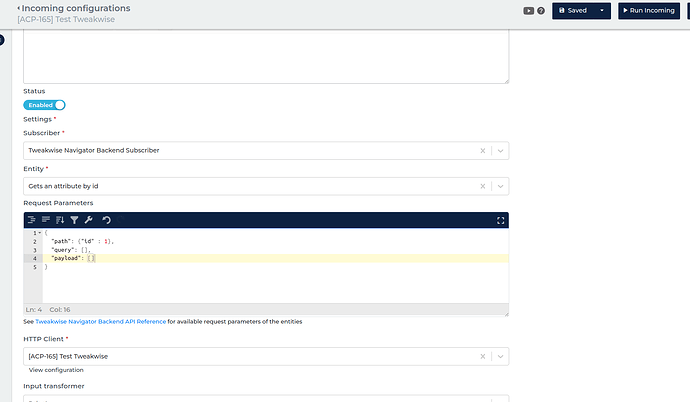
Task: Compact JSON in the editor toolbar
Action: tap(46, 220)
